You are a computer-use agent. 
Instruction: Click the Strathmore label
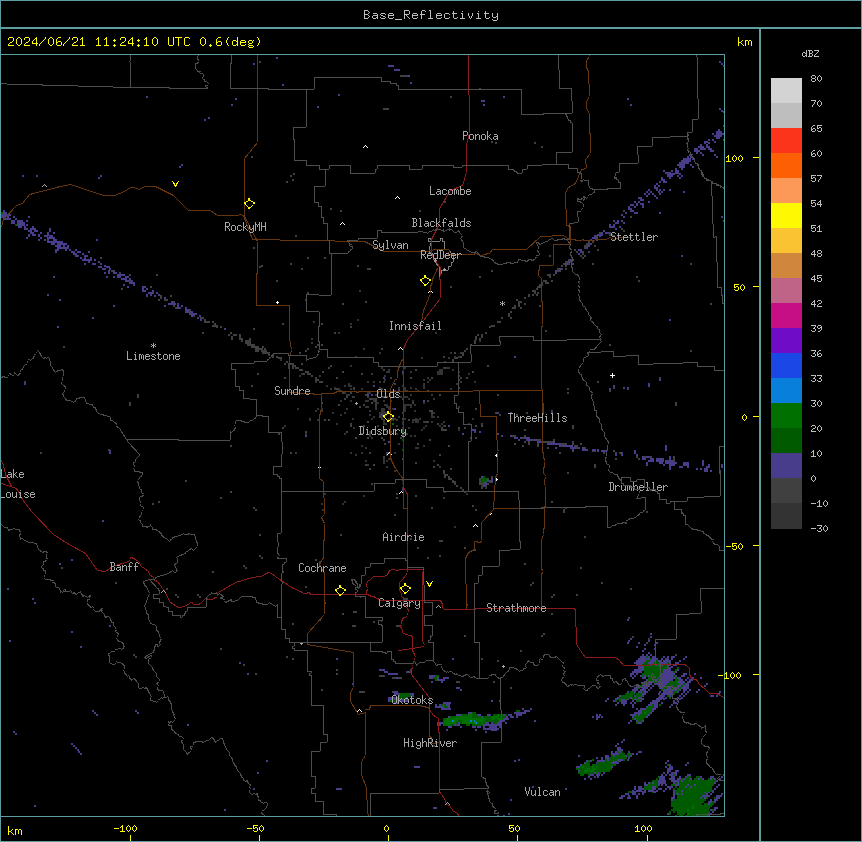tap(516, 608)
